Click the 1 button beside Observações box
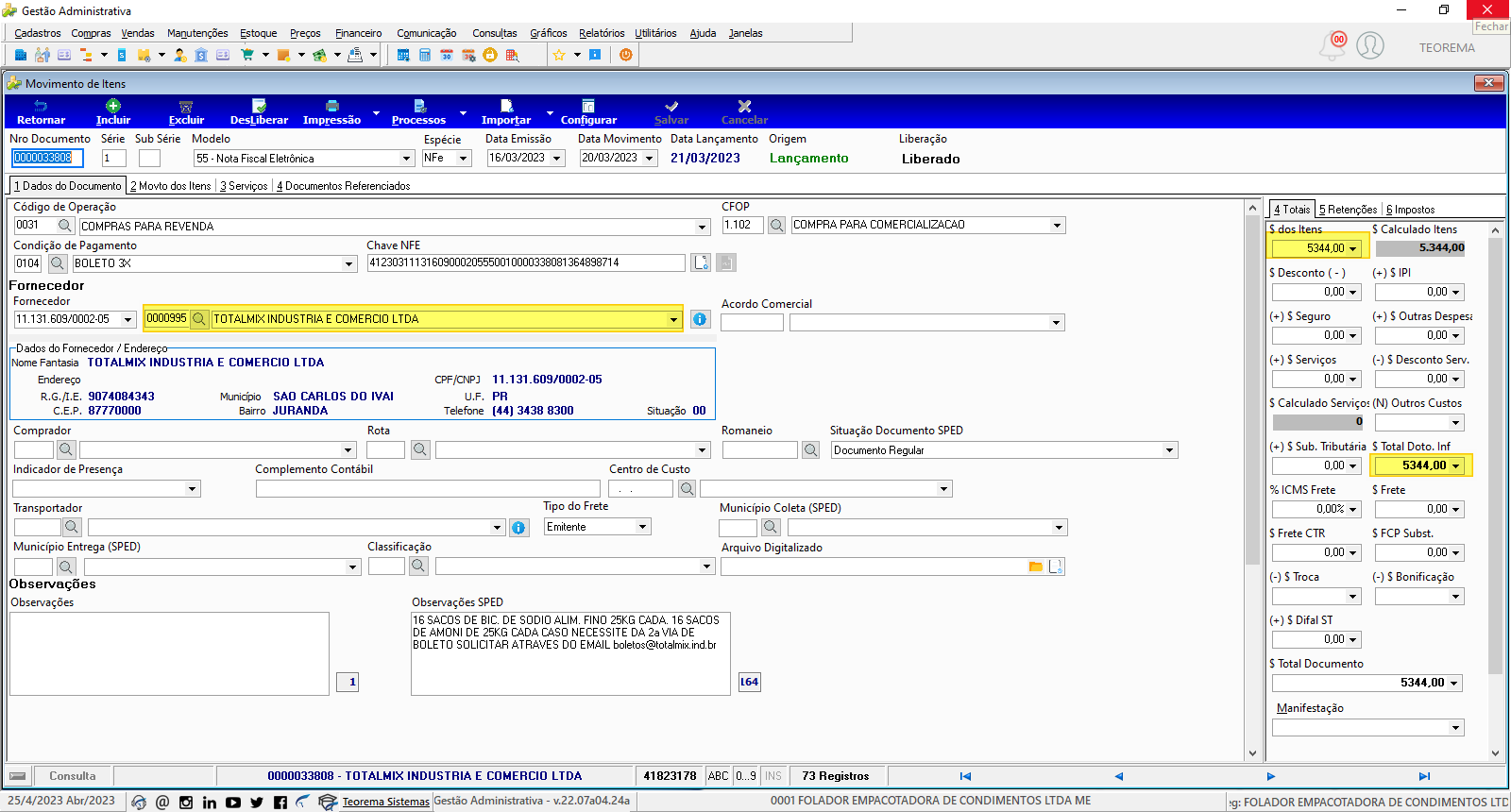Screen dimensions: 1511x812 (348, 682)
